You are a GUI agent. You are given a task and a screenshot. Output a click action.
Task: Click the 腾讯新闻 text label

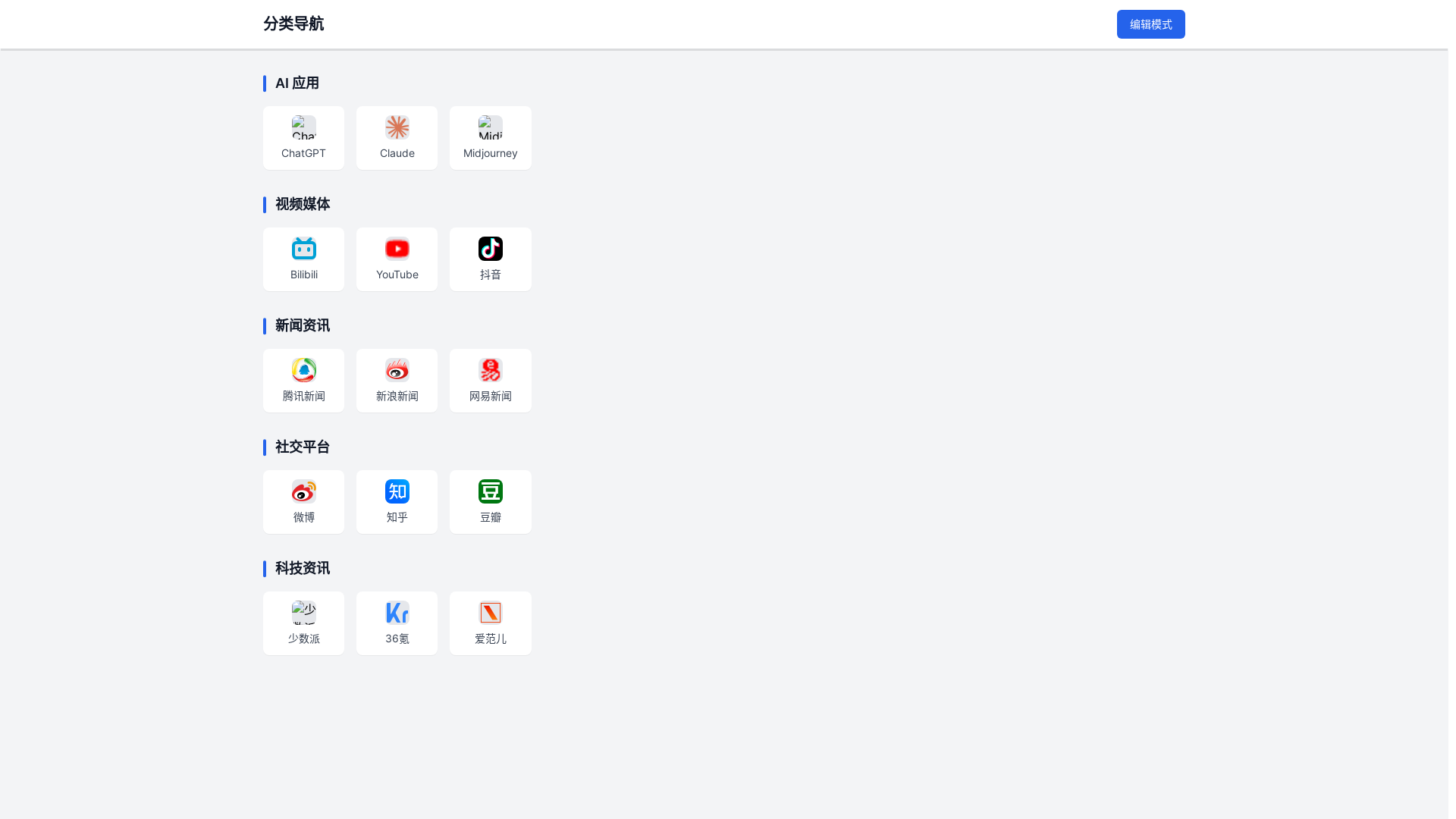click(x=303, y=396)
